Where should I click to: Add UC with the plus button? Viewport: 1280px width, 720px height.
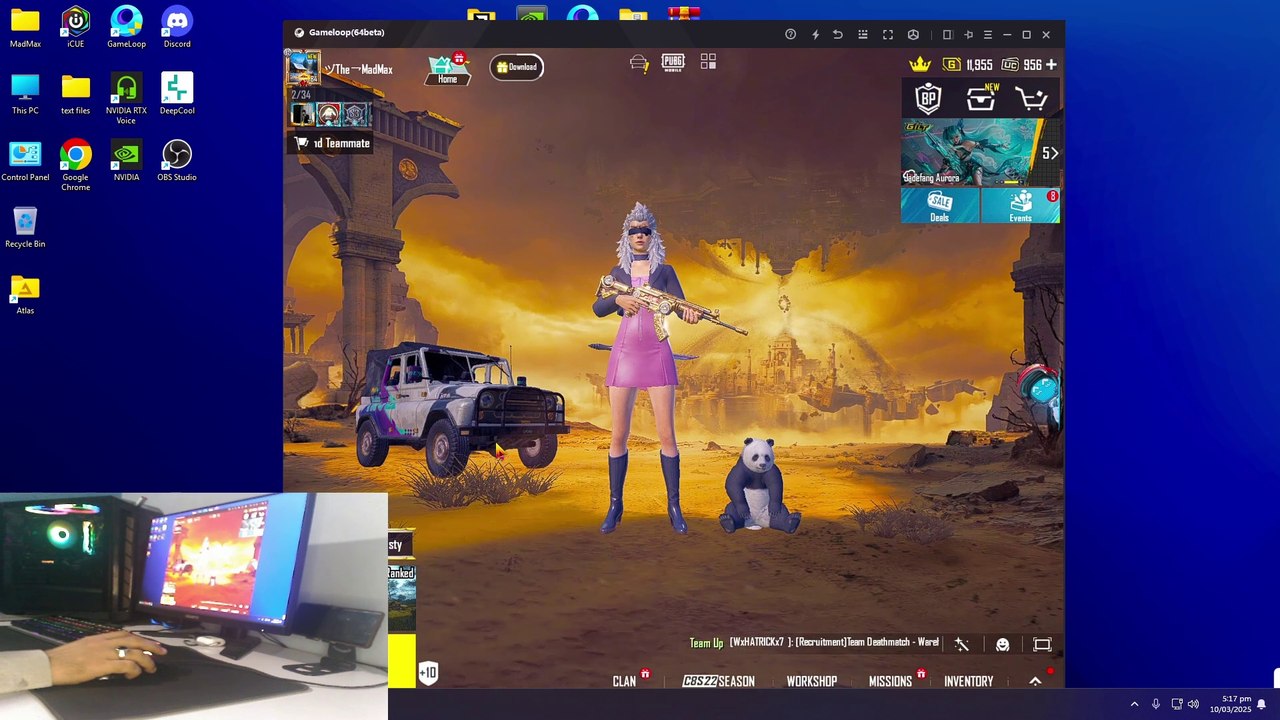tap(1051, 65)
